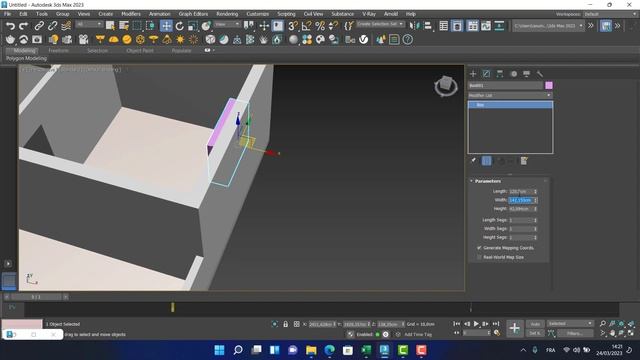The height and width of the screenshot is (360, 640).
Task: Open the Customize menu
Action: pos(258,14)
